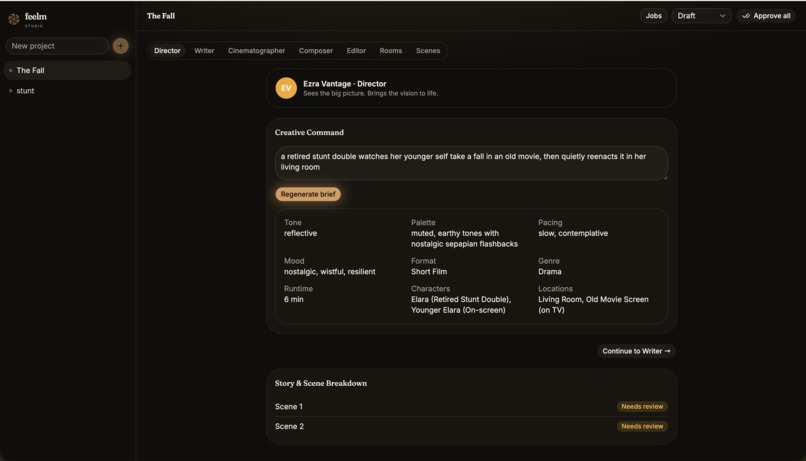The width and height of the screenshot is (806, 461).
Task: Click the Characters value Elara text
Action: [461, 305]
